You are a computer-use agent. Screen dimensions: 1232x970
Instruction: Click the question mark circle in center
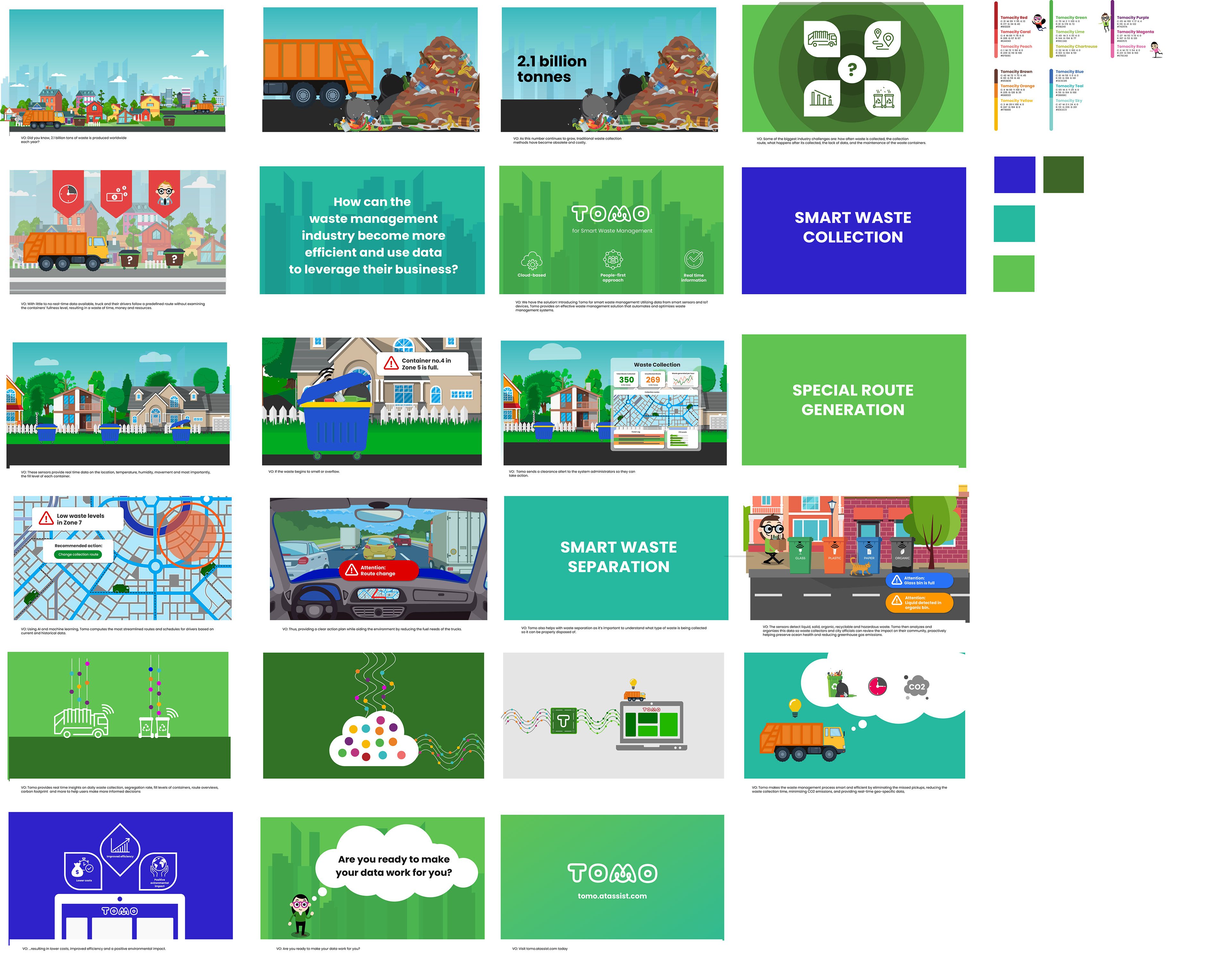point(851,69)
